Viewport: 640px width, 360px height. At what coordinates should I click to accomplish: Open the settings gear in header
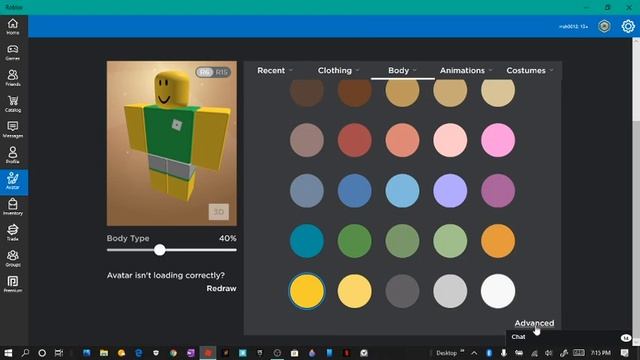628,26
